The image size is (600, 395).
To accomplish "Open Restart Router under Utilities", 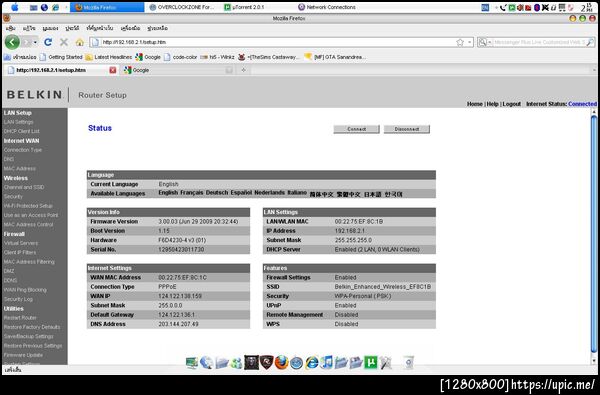I will pos(20,318).
